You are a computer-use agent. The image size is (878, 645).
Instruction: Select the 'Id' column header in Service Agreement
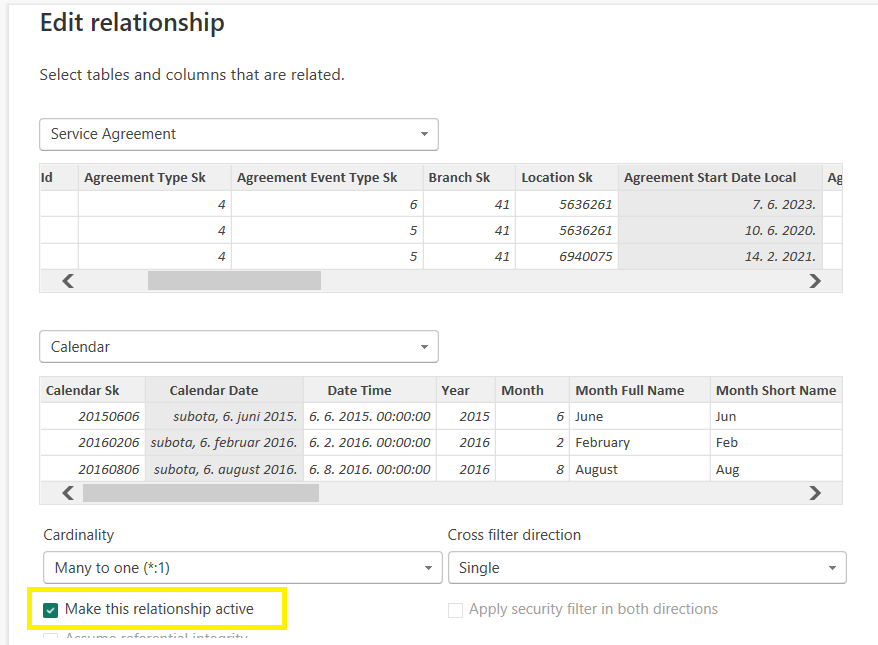[59, 177]
